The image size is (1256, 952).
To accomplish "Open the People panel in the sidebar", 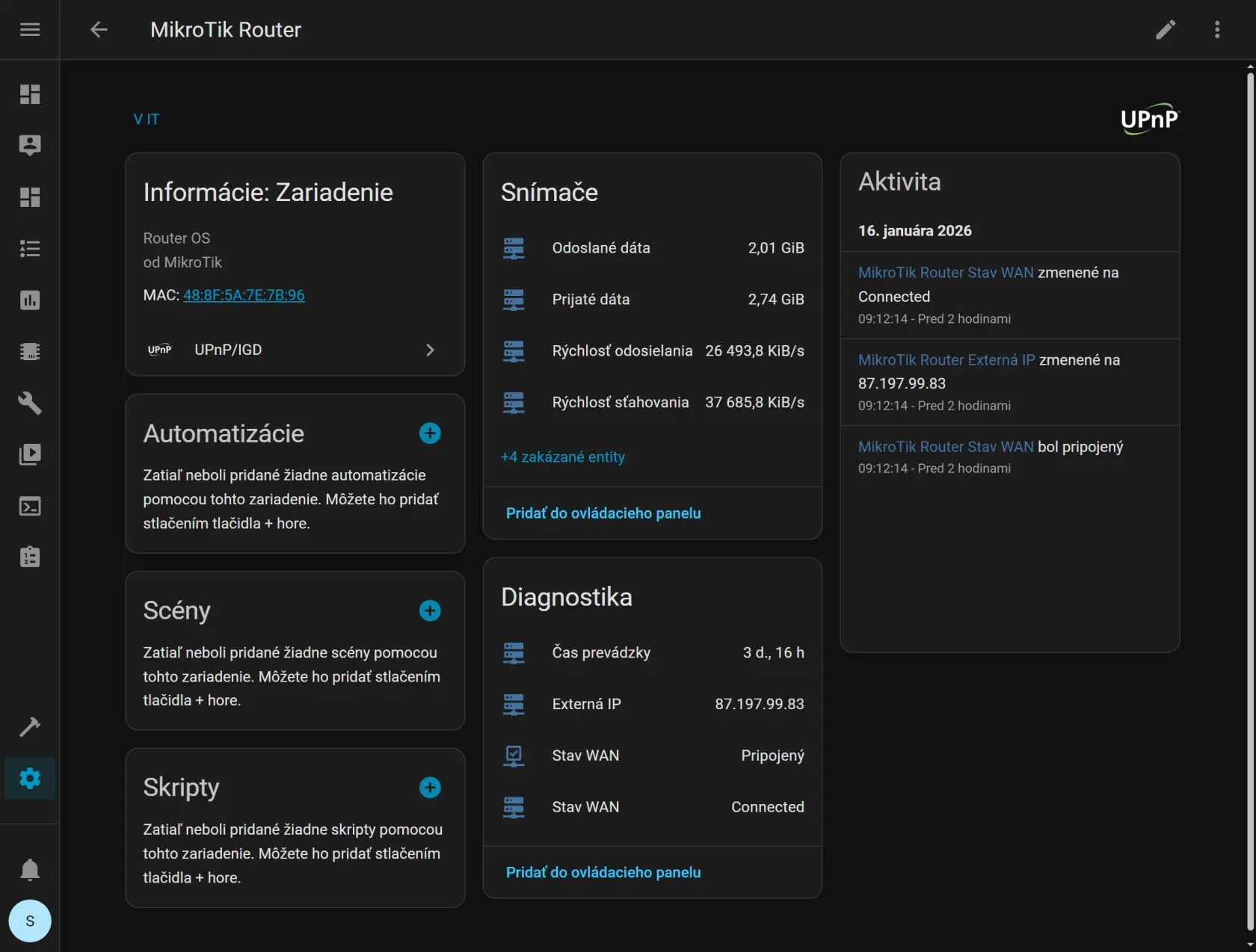I will [30, 145].
